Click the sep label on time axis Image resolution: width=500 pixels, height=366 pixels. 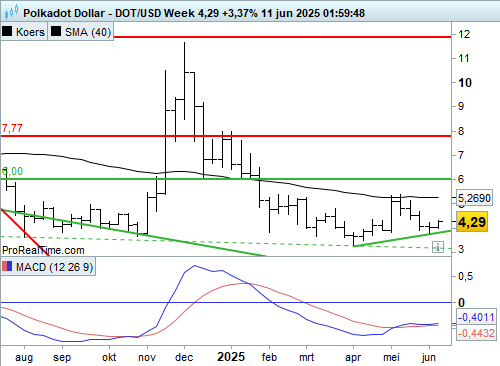pos(62,358)
